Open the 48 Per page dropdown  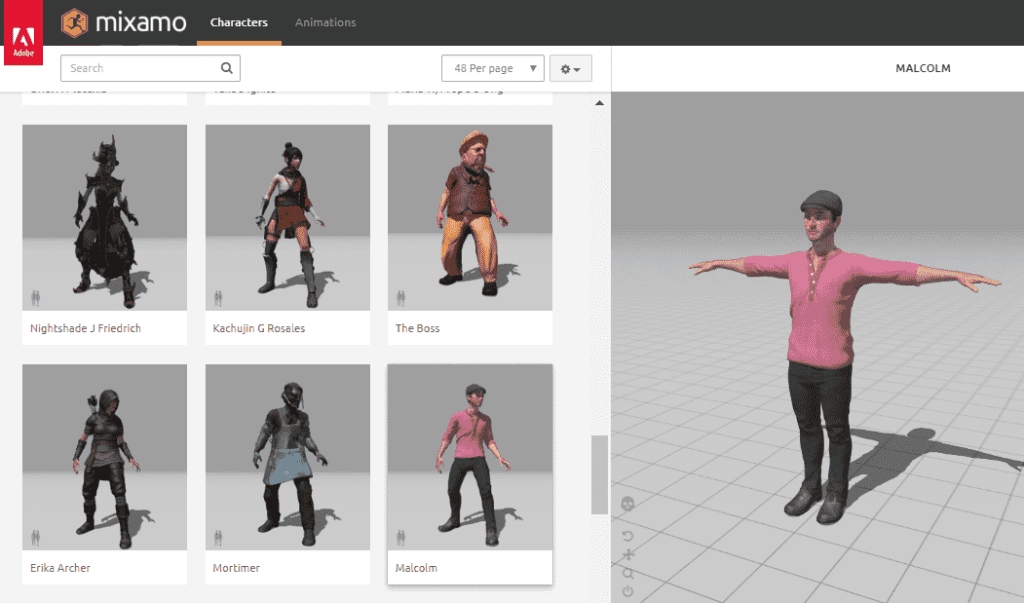point(492,67)
